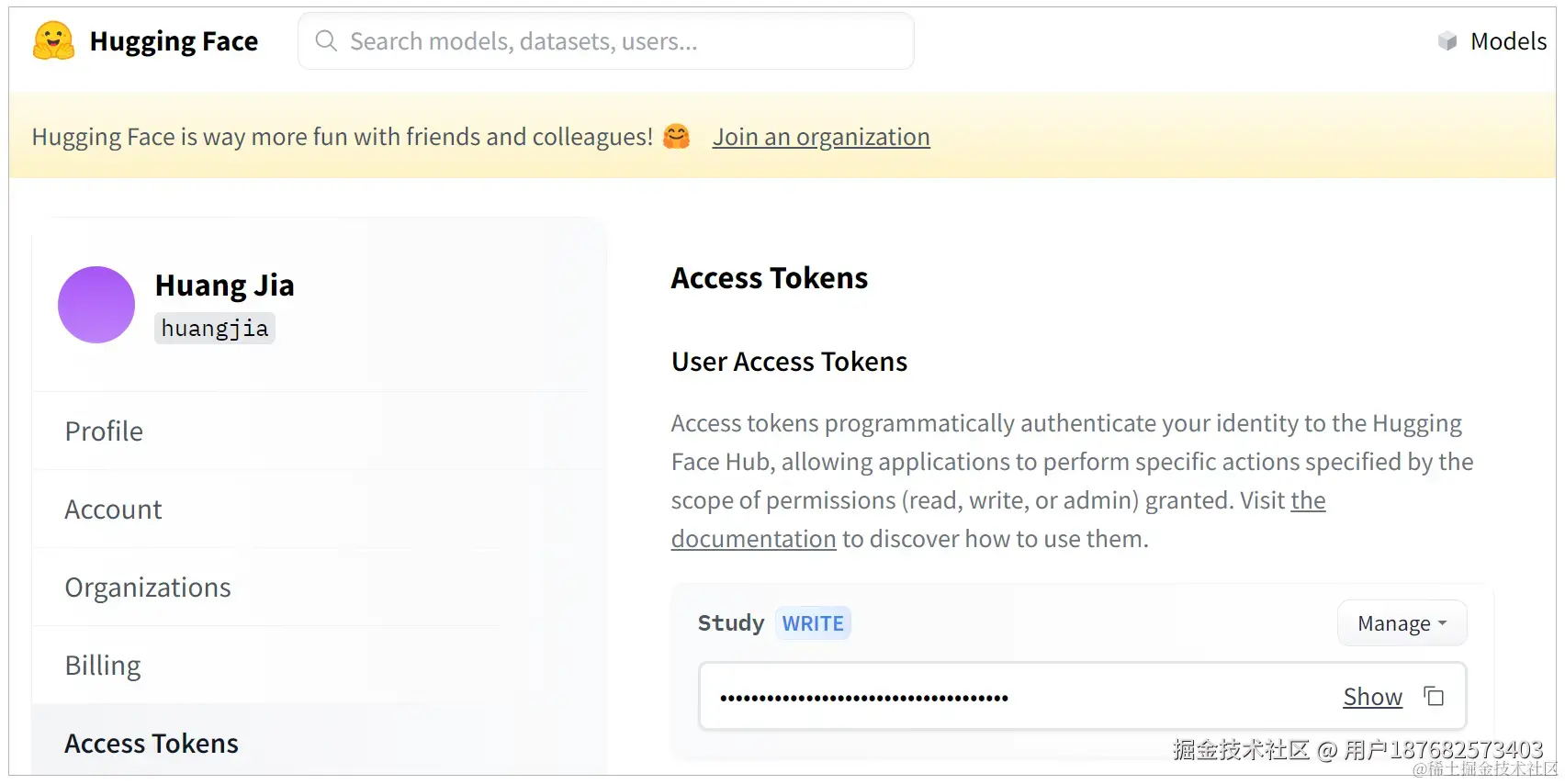Click the Models cube icon
This screenshot has height=784, width=1565.
(x=1447, y=41)
